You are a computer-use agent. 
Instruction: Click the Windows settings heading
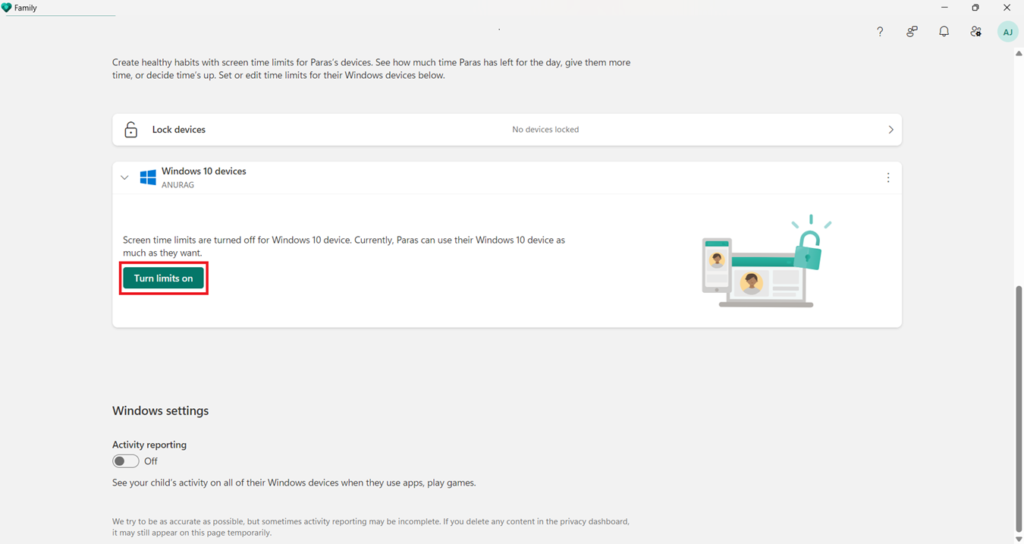161,411
